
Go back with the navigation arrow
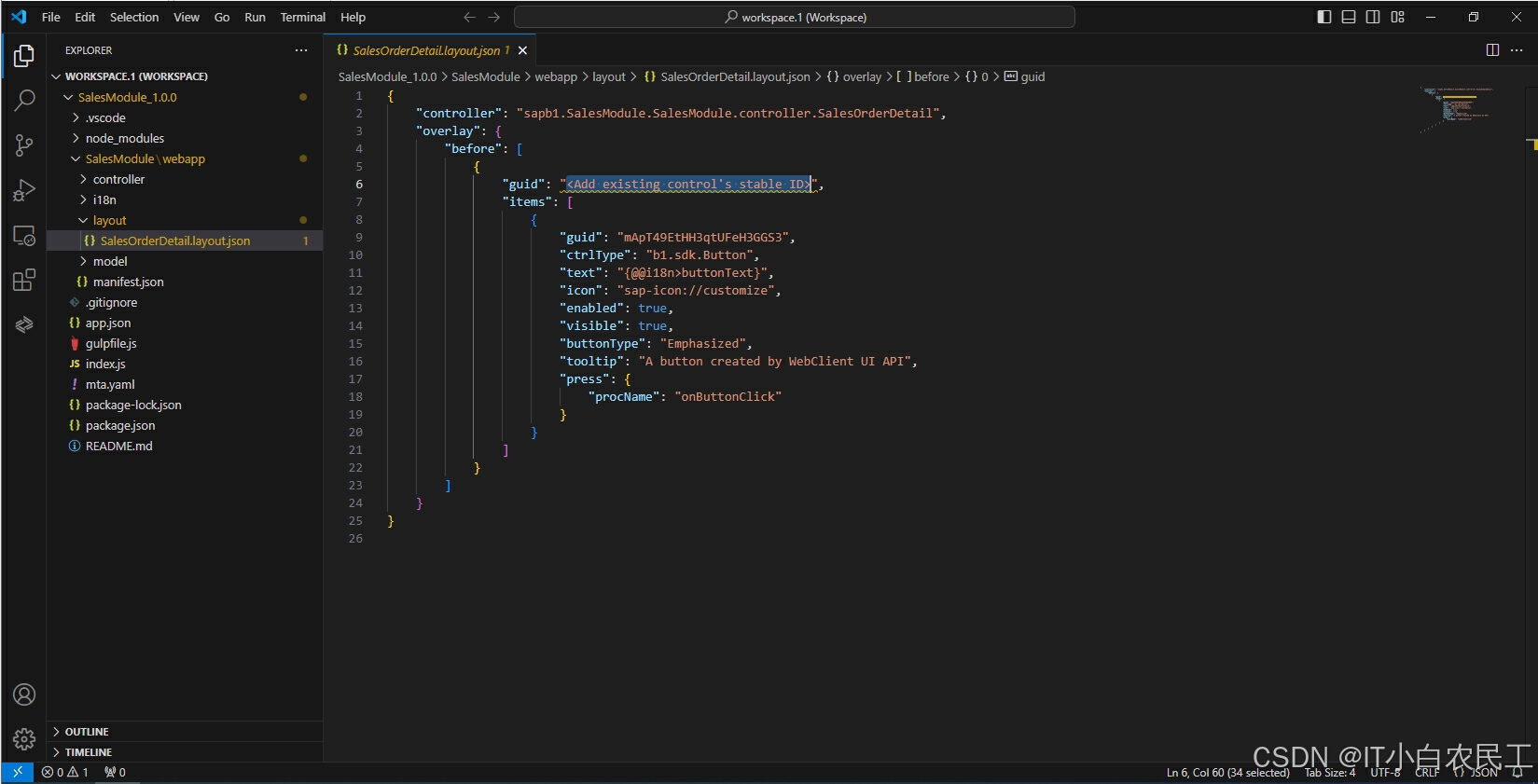click(x=469, y=17)
